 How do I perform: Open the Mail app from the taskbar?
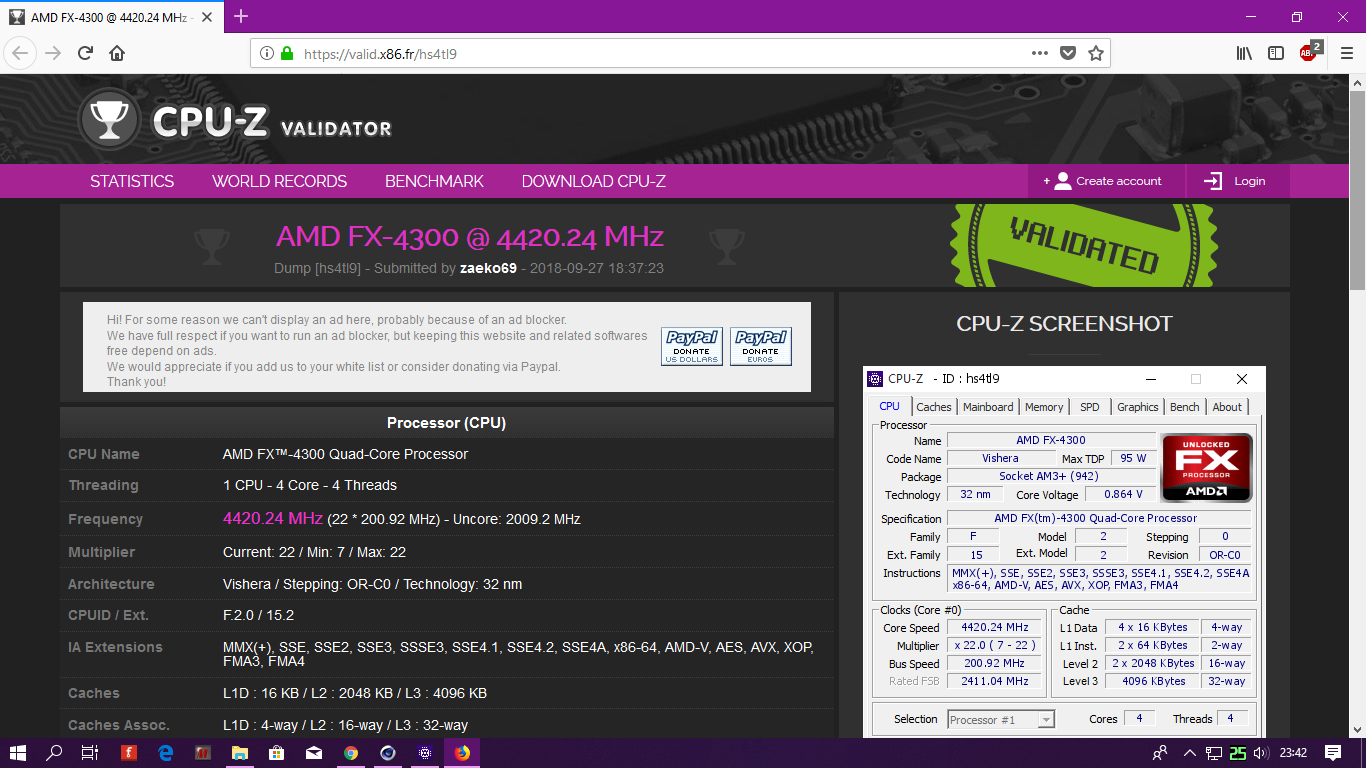coord(314,753)
